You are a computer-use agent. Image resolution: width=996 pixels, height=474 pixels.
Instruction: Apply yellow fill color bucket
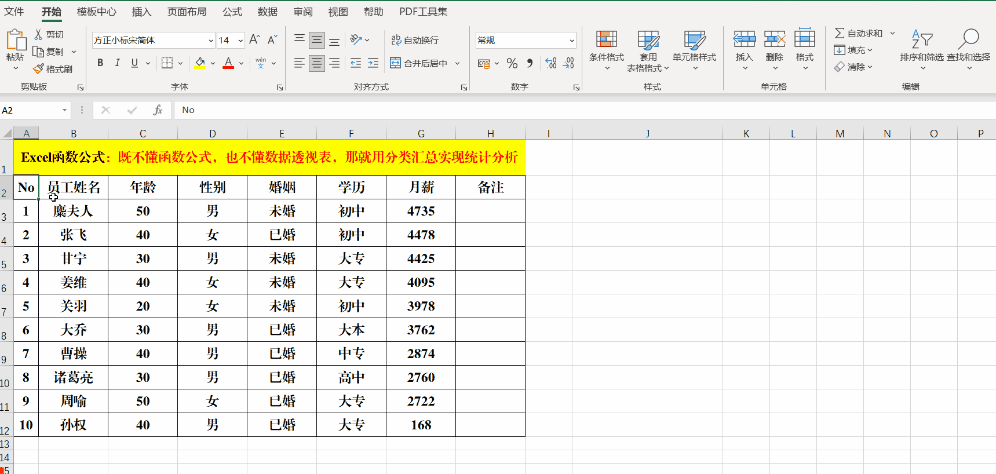click(200, 63)
